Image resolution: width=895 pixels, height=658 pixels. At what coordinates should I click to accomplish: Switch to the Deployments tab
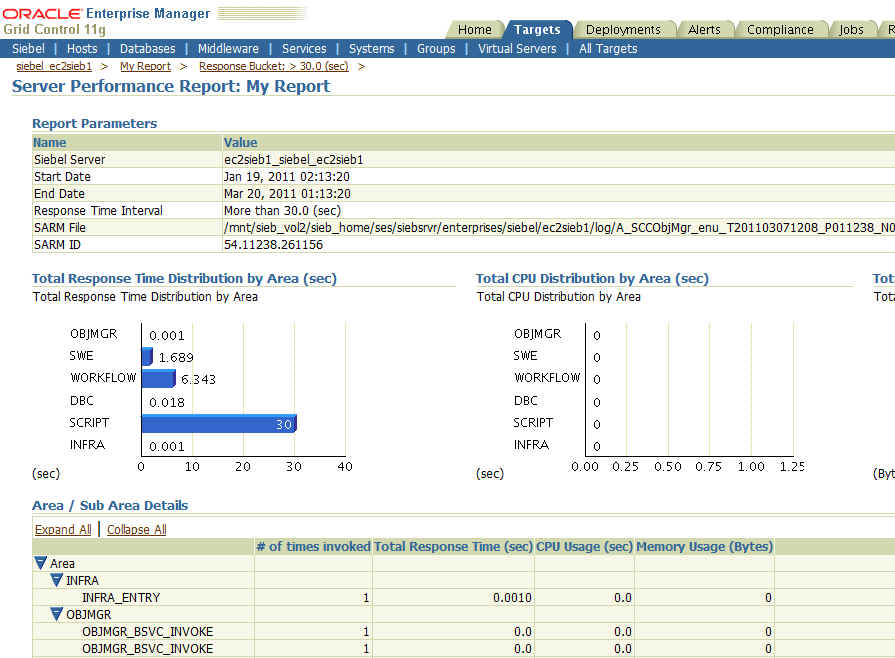623,30
